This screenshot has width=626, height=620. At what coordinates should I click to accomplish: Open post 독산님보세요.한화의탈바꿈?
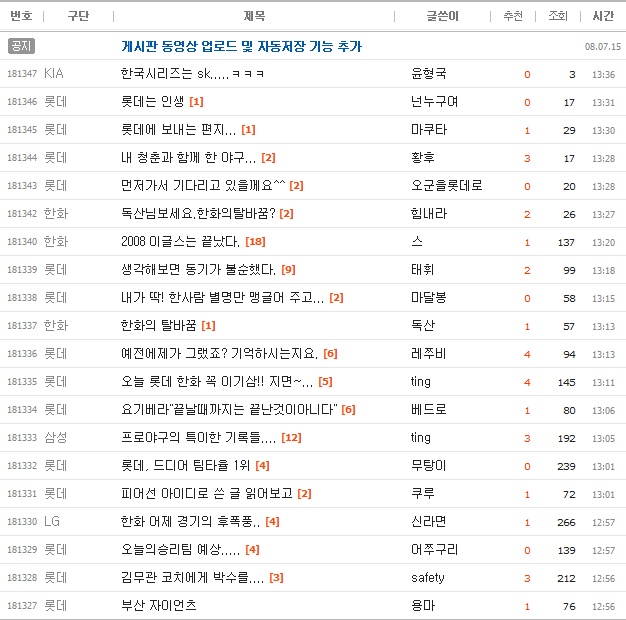click(198, 213)
